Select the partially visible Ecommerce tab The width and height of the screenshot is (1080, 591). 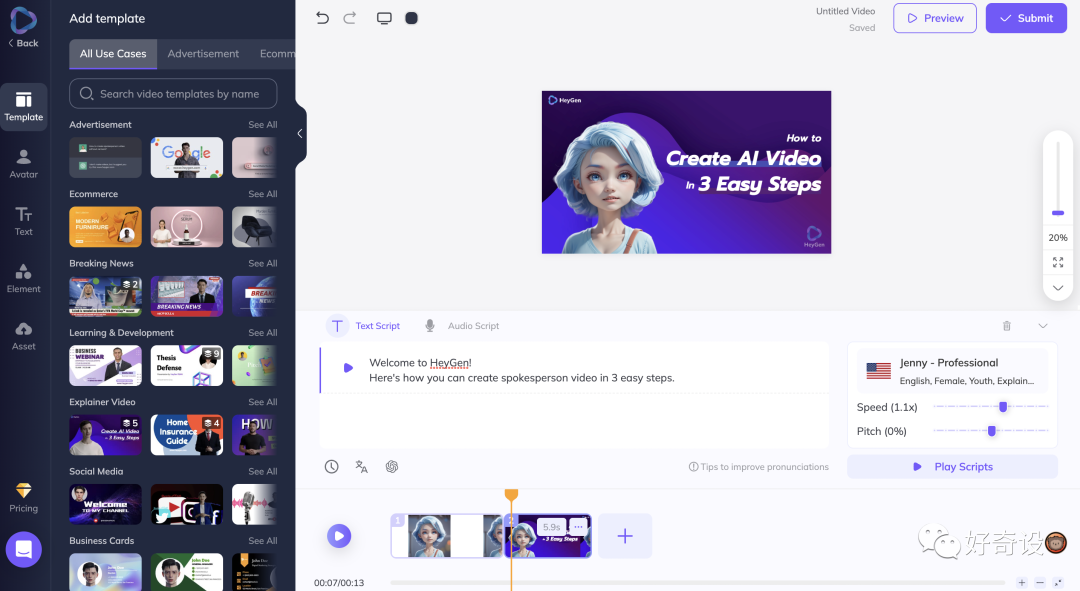(277, 54)
